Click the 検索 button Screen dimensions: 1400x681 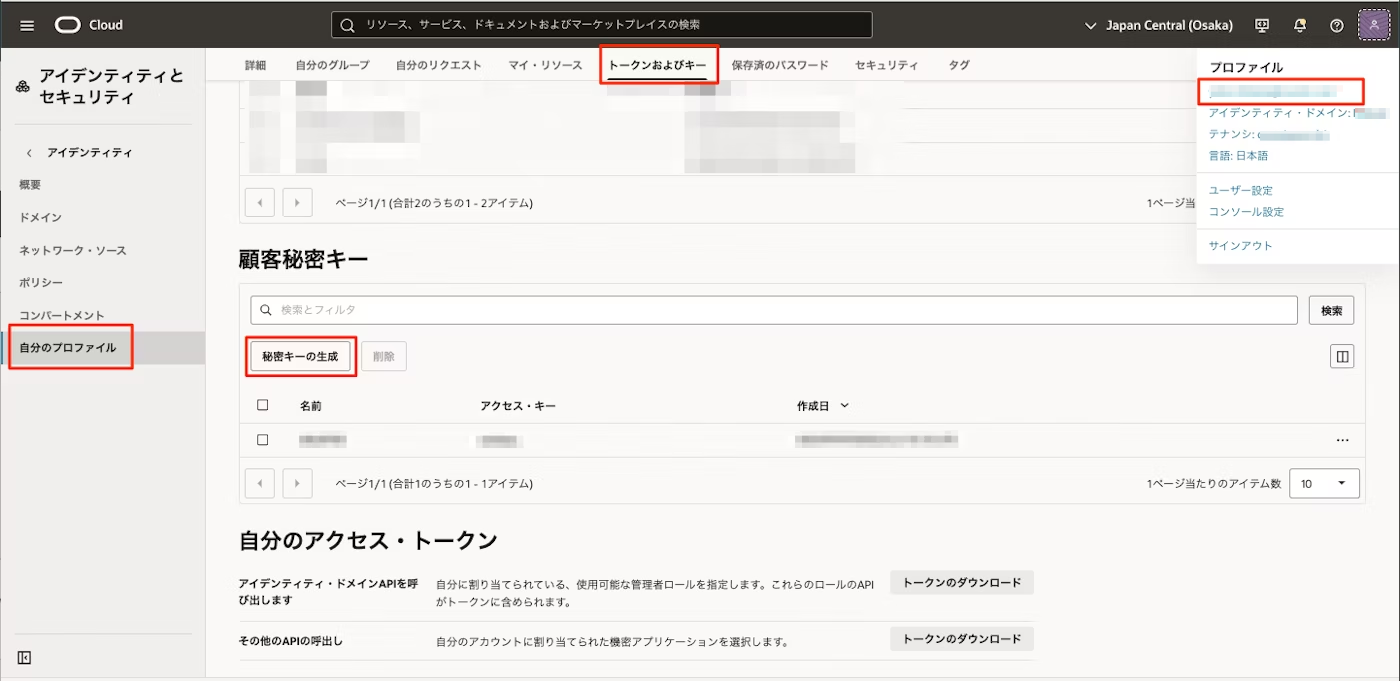point(1331,310)
